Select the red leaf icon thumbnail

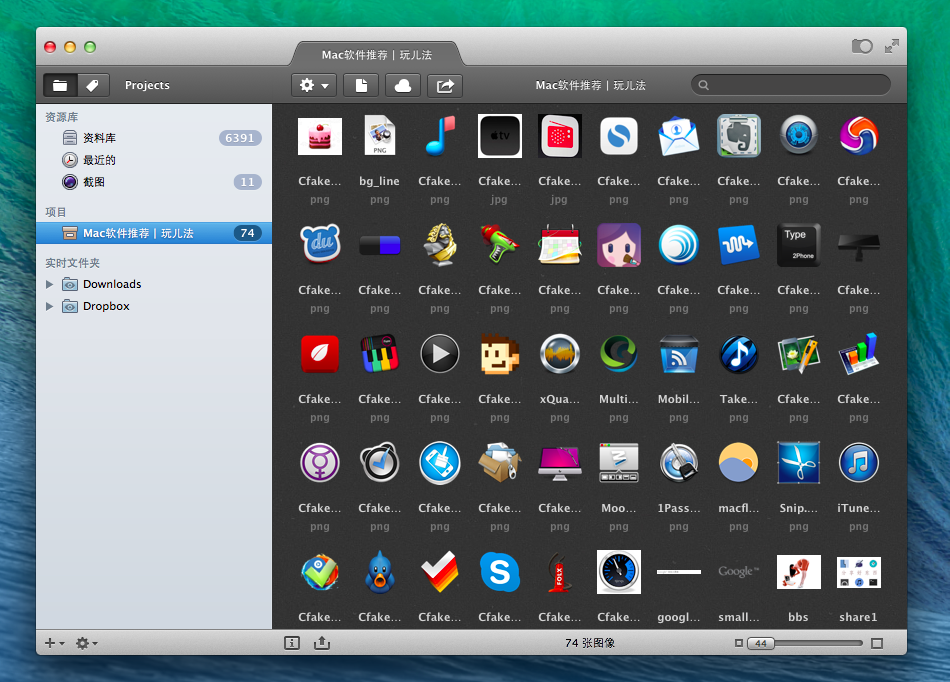coord(320,354)
